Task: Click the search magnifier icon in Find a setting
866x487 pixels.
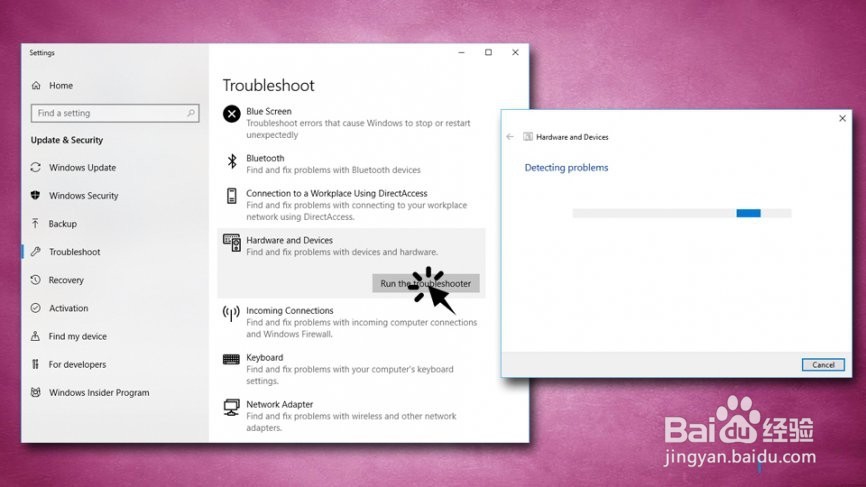Action: [191, 113]
